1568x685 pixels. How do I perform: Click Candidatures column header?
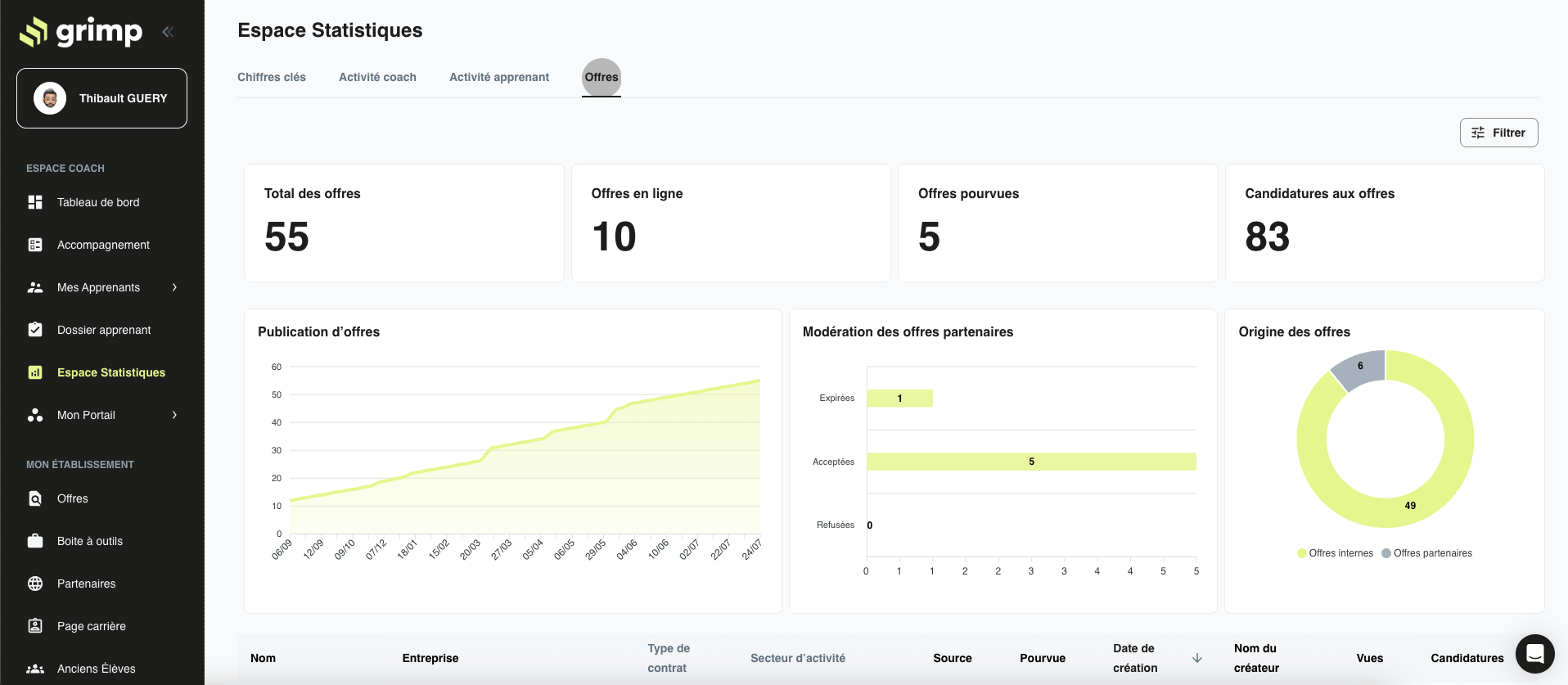point(1467,658)
